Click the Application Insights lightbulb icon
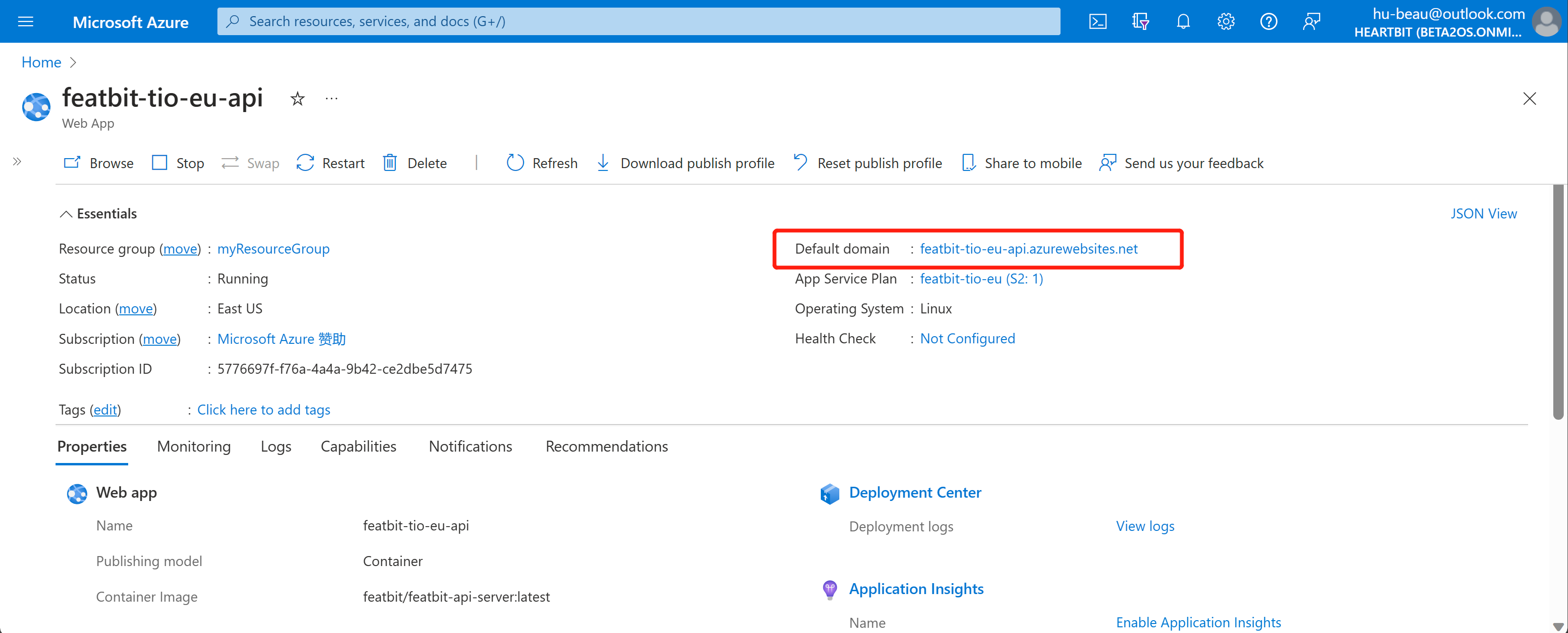1568x633 pixels. click(829, 590)
